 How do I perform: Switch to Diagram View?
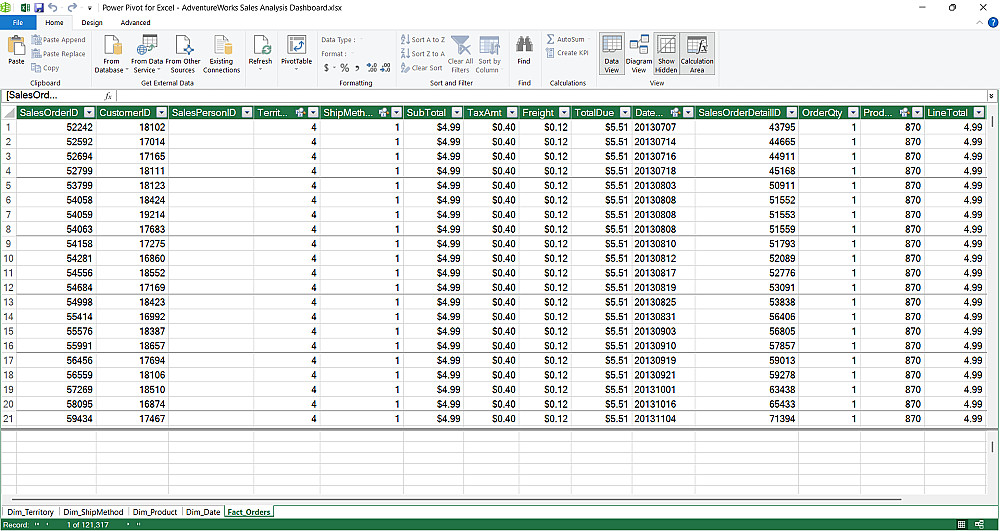point(638,54)
